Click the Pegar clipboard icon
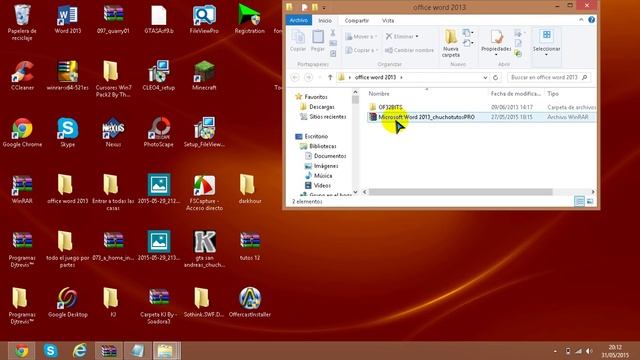This screenshot has height=360, width=640. [318, 37]
